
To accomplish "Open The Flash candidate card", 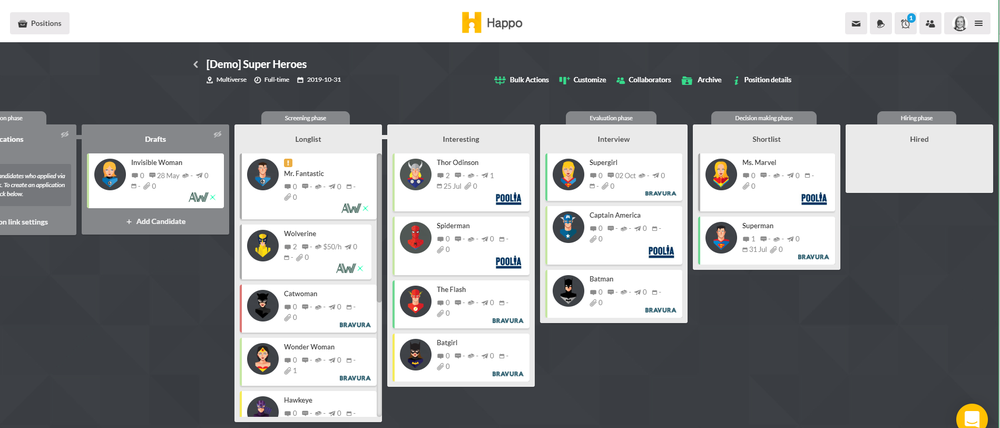I will coord(462,304).
